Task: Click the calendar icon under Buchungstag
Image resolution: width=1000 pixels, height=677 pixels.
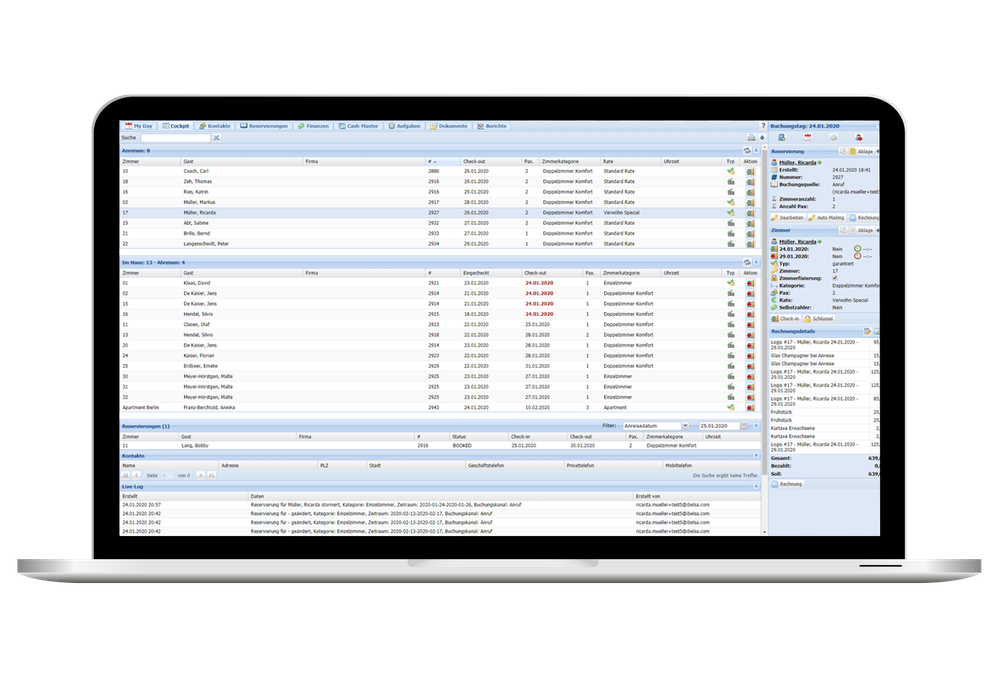Action: pos(807,138)
